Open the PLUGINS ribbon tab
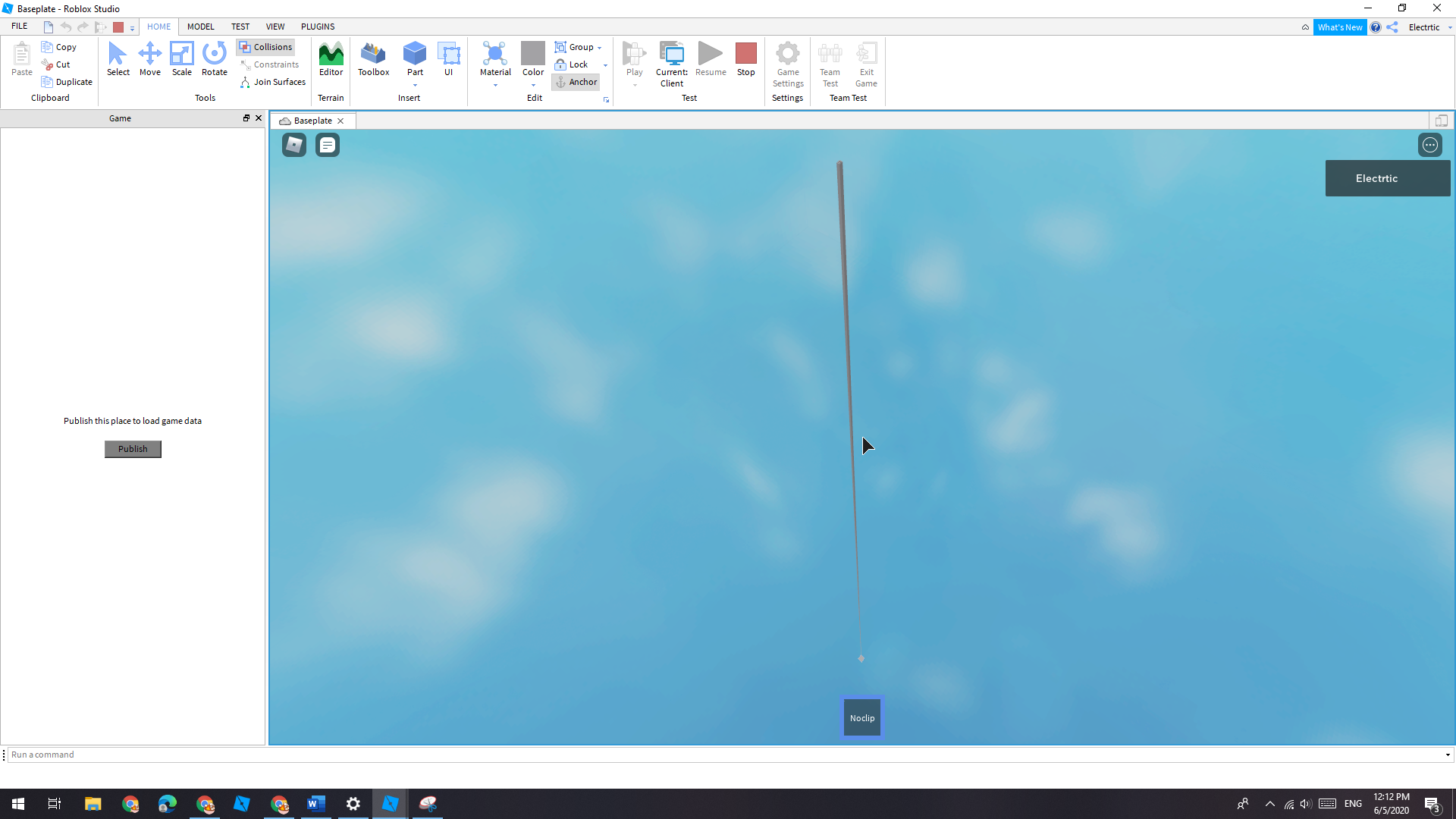The width and height of the screenshot is (1456, 819). click(x=317, y=27)
